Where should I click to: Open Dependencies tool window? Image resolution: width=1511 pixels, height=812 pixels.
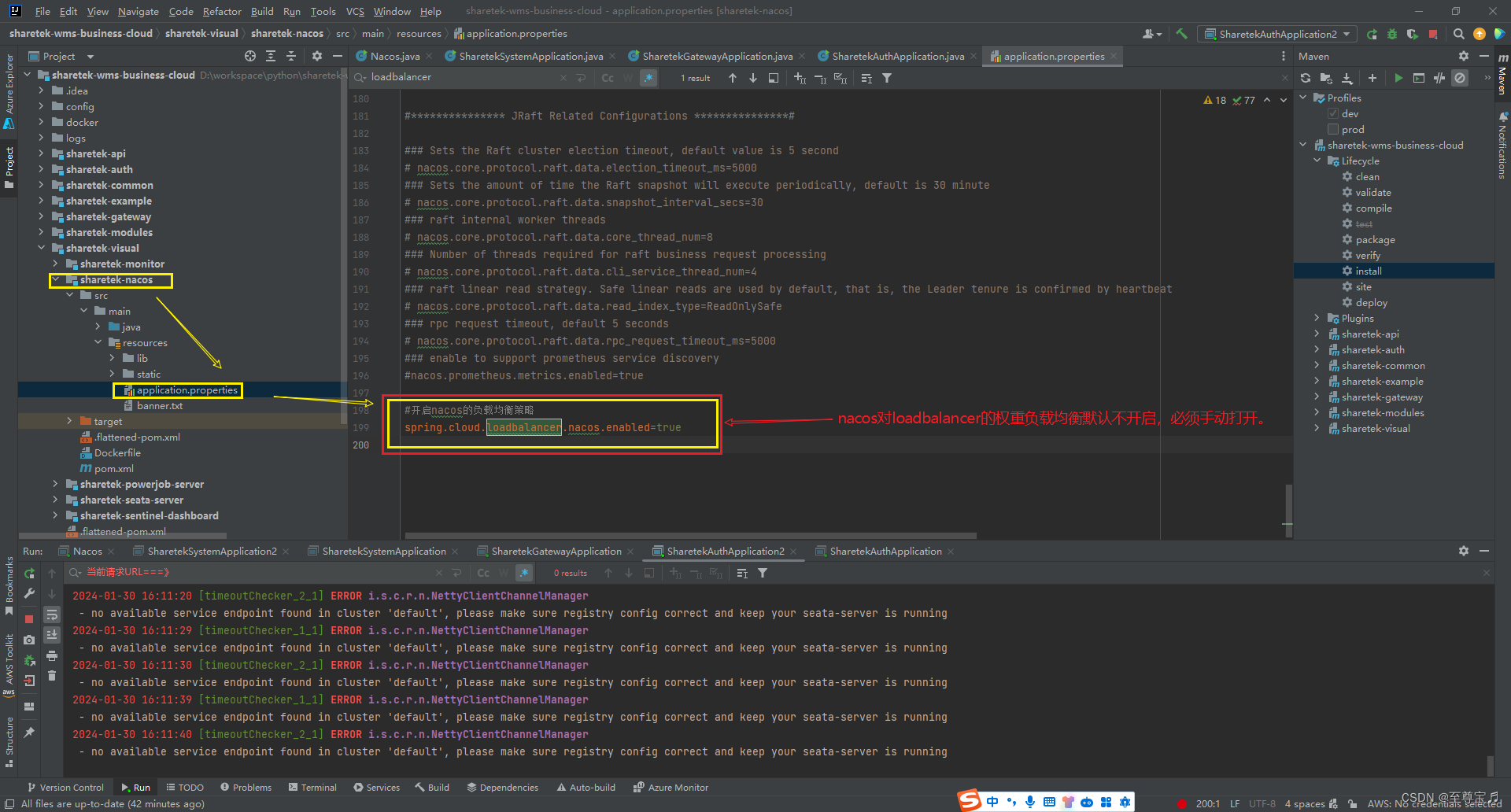point(503,787)
